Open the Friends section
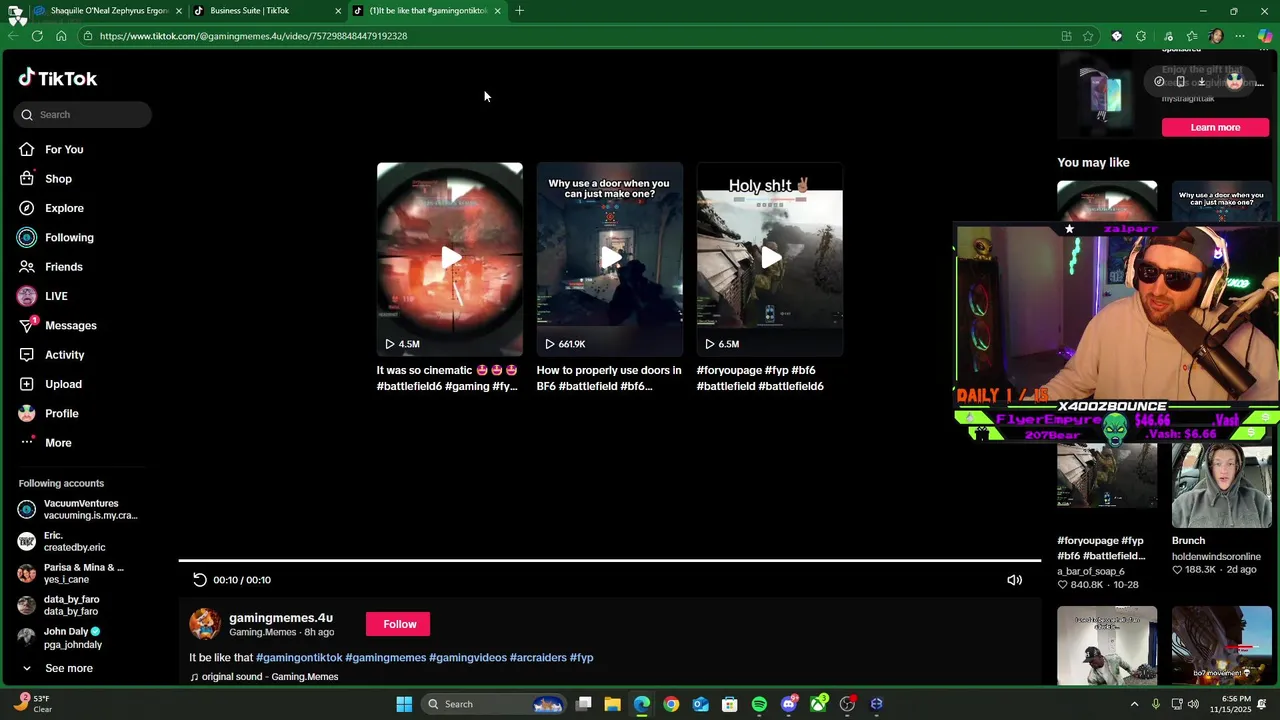The width and height of the screenshot is (1280, 720). coord(63,267)
